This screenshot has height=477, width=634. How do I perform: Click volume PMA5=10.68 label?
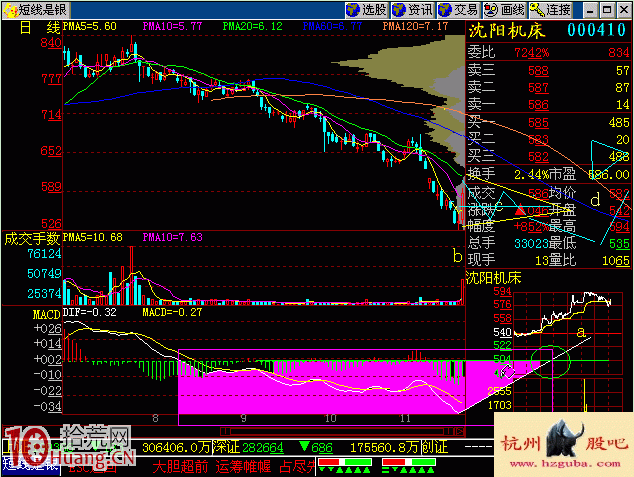point(93,237)
